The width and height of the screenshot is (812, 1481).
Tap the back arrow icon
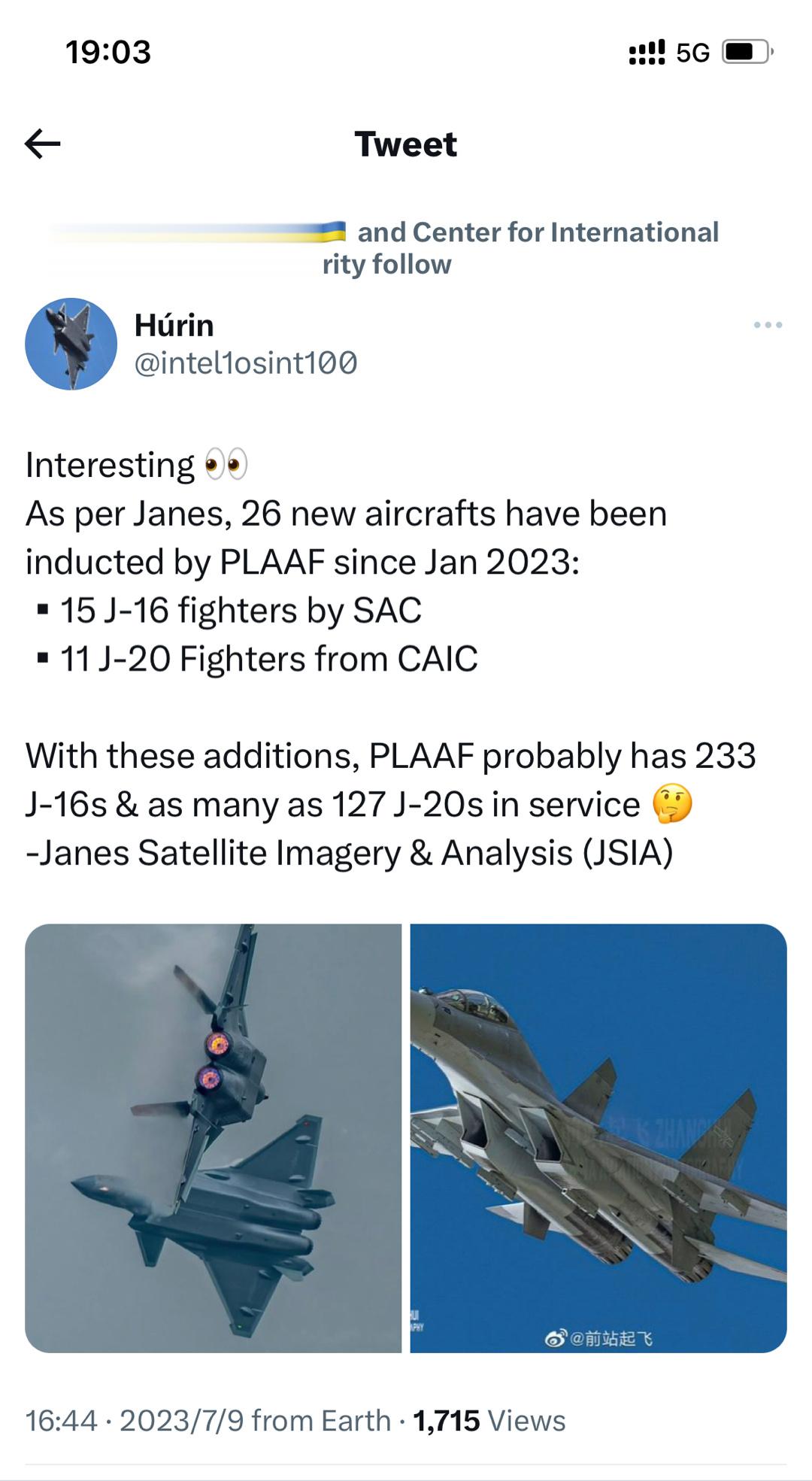click(42, 144)
